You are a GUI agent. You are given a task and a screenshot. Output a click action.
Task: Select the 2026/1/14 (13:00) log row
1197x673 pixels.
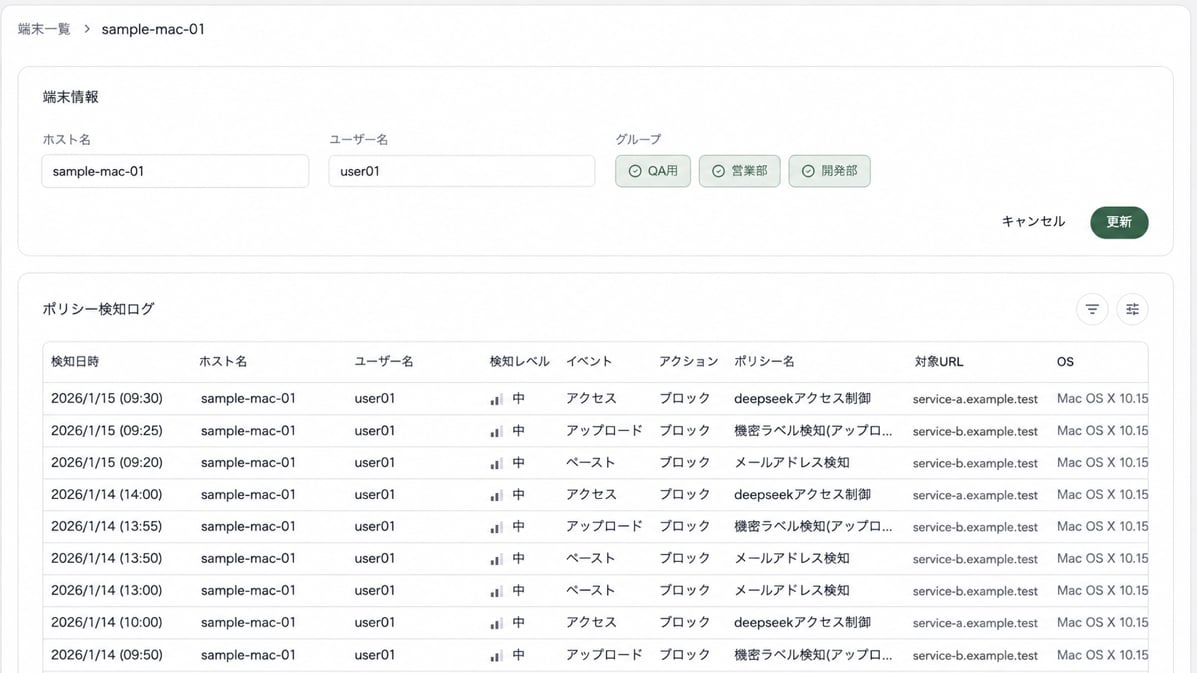595,591
